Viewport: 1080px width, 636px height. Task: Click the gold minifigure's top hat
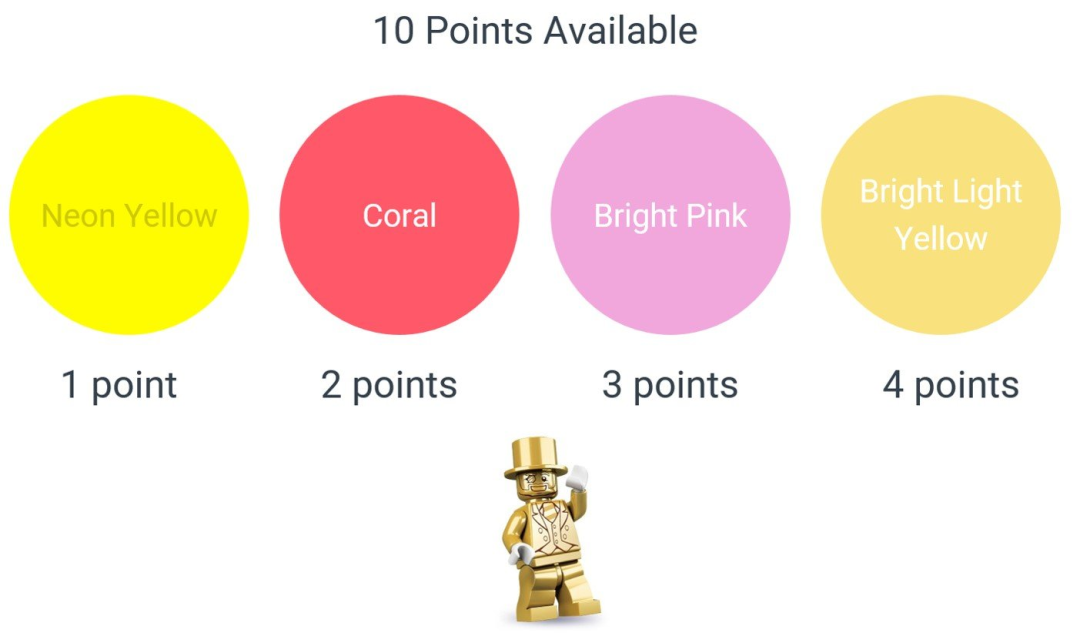(x=535, y=456)
